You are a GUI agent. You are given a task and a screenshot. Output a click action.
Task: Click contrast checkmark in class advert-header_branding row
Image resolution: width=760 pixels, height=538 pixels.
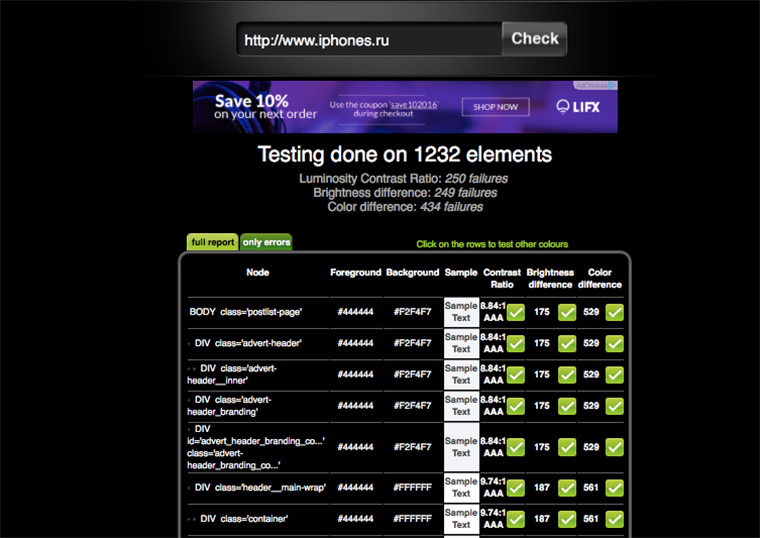tap(516, 406)
